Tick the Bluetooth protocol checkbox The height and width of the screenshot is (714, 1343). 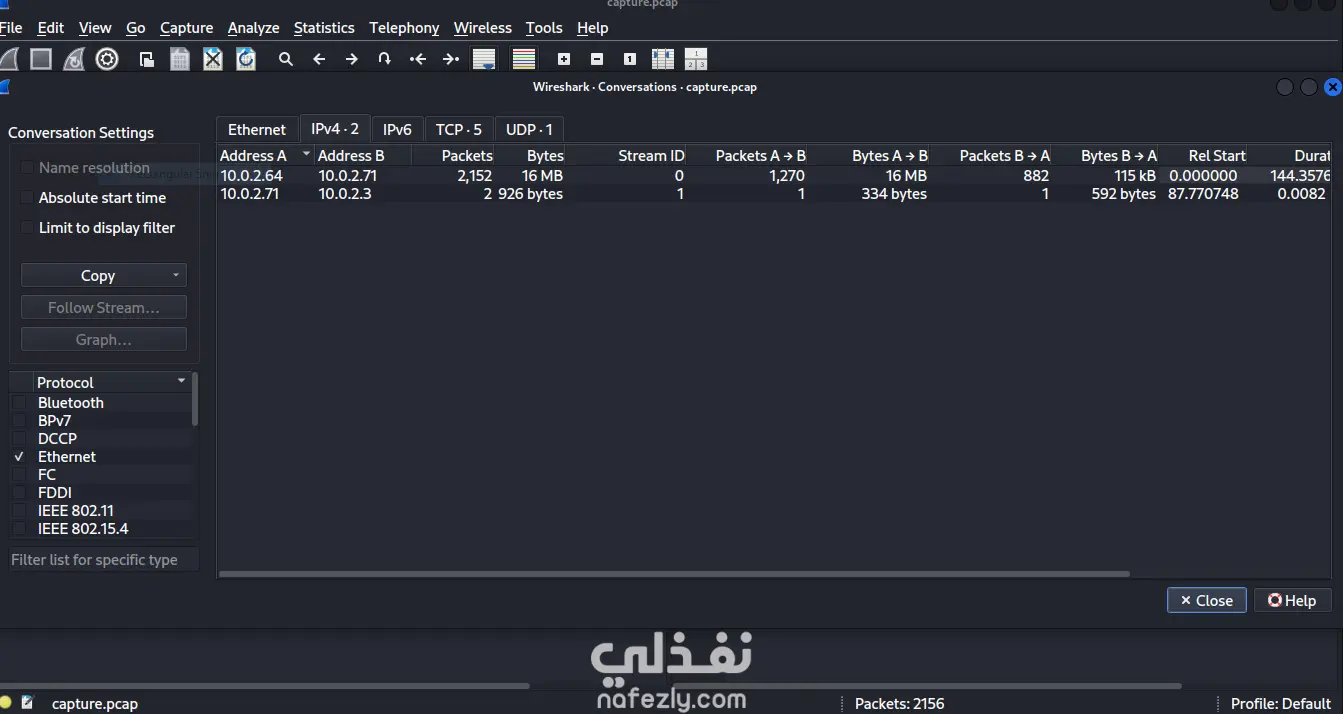(19, 403)
